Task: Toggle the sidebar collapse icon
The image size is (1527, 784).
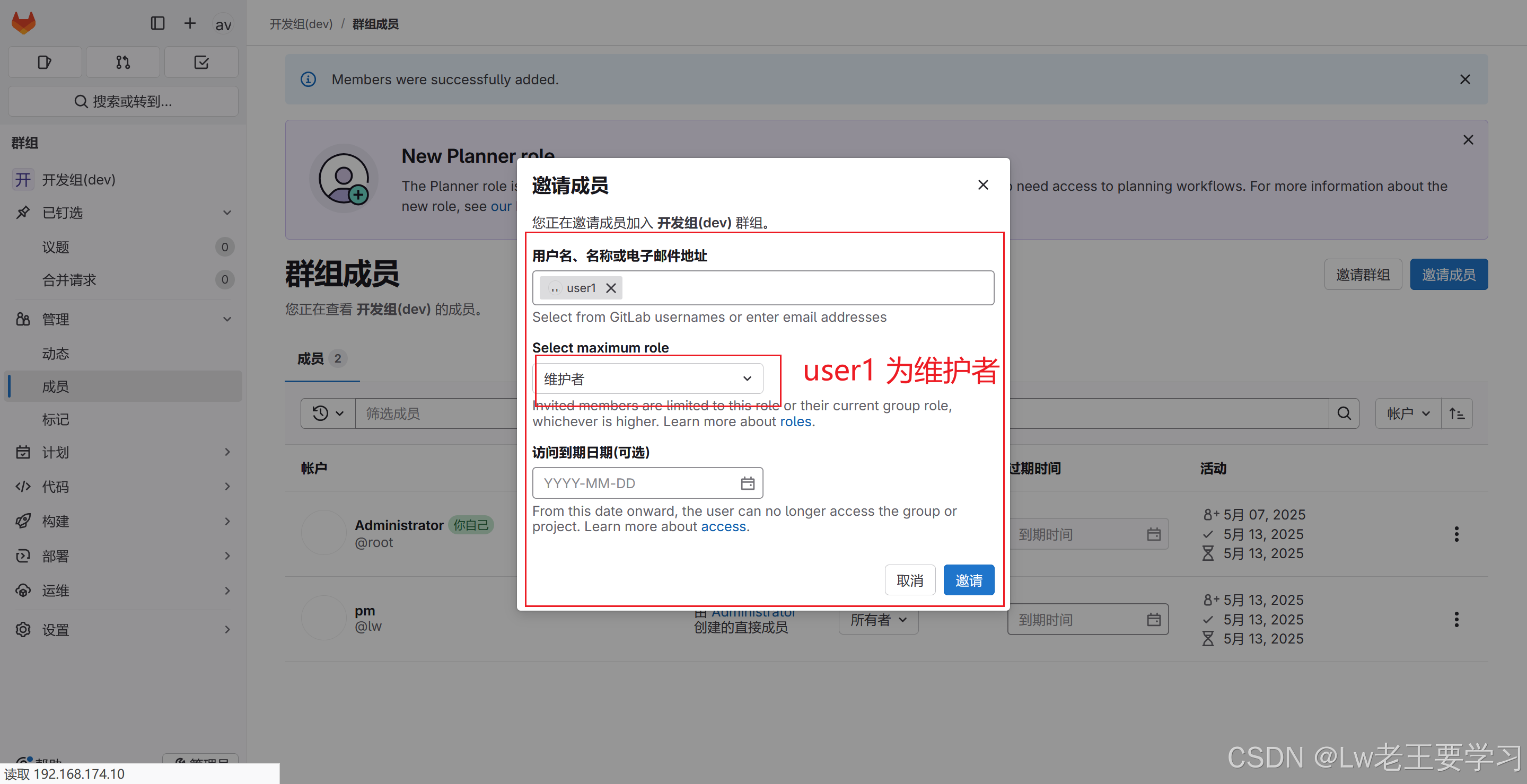Action: pyautogui.click(x=157, y=23)
